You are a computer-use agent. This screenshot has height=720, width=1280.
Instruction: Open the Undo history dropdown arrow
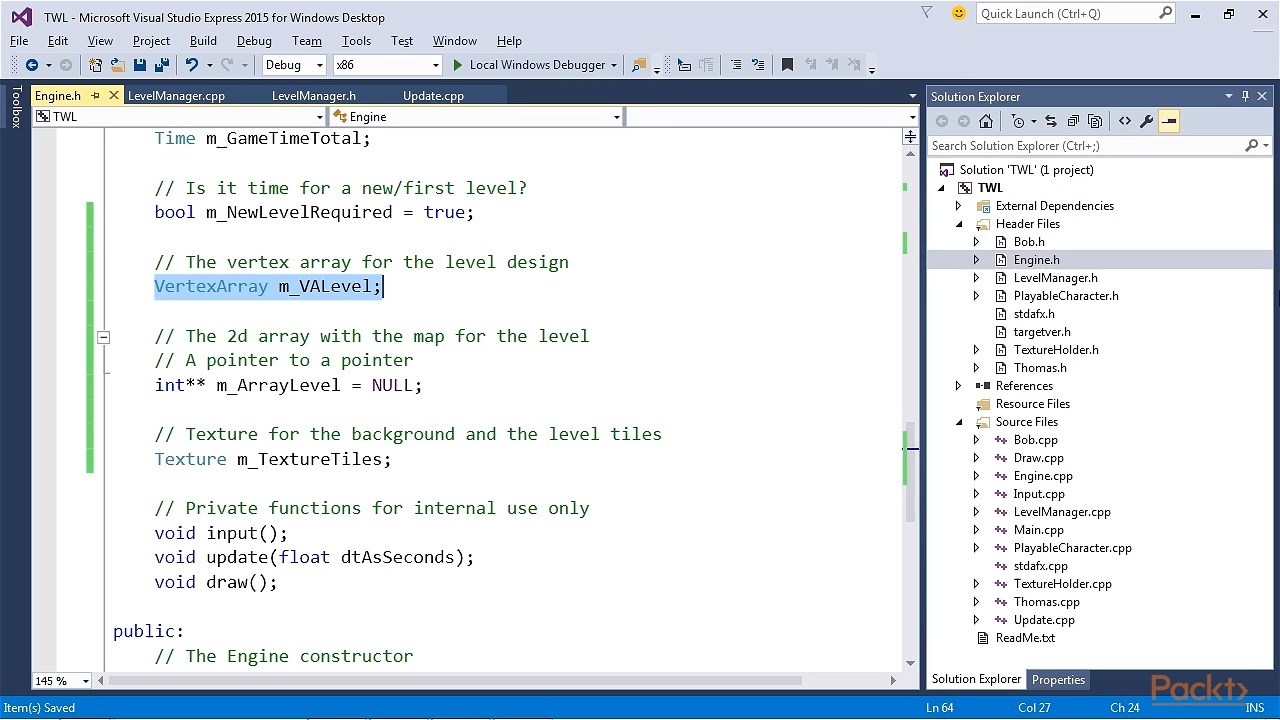pyautogui.click(x=208, y=65)
